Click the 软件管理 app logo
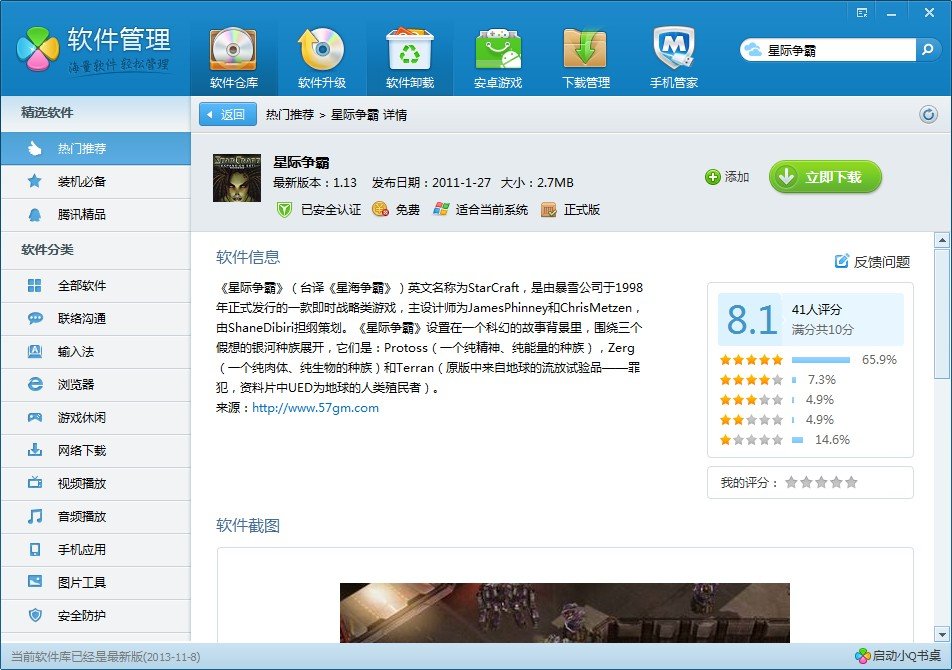 click(x=36, y=48)
